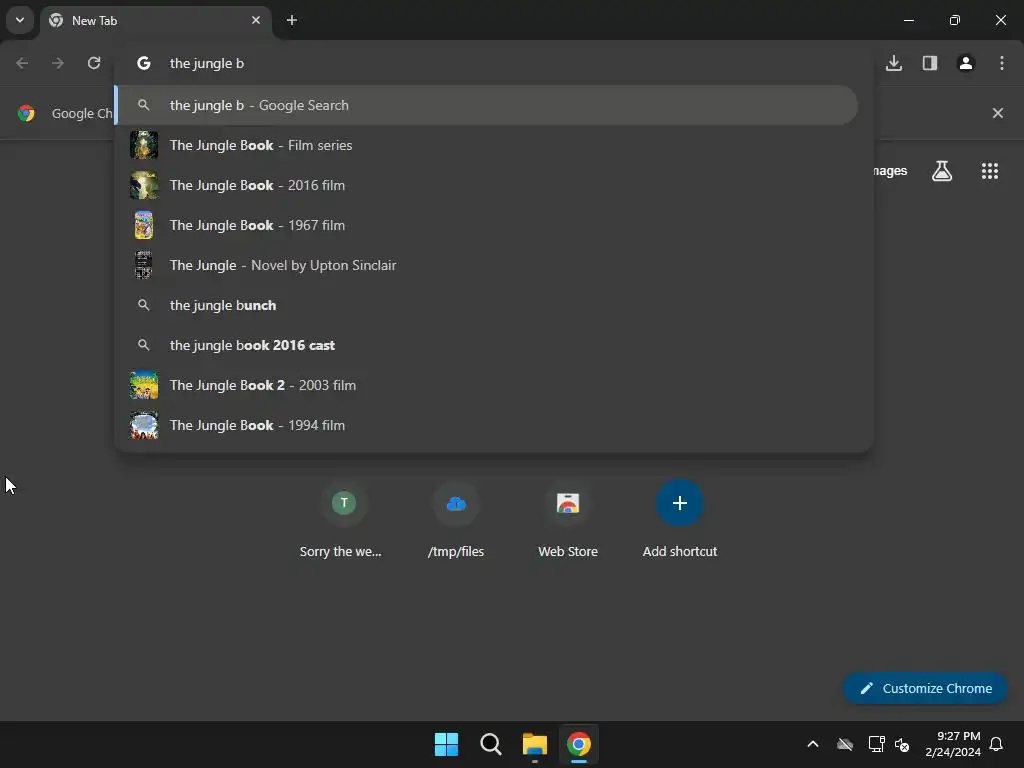The width and height of the screenshot is (1024, 768).
Task: Open the Chrome three-dot menu
Action: tap(1002, 63)
